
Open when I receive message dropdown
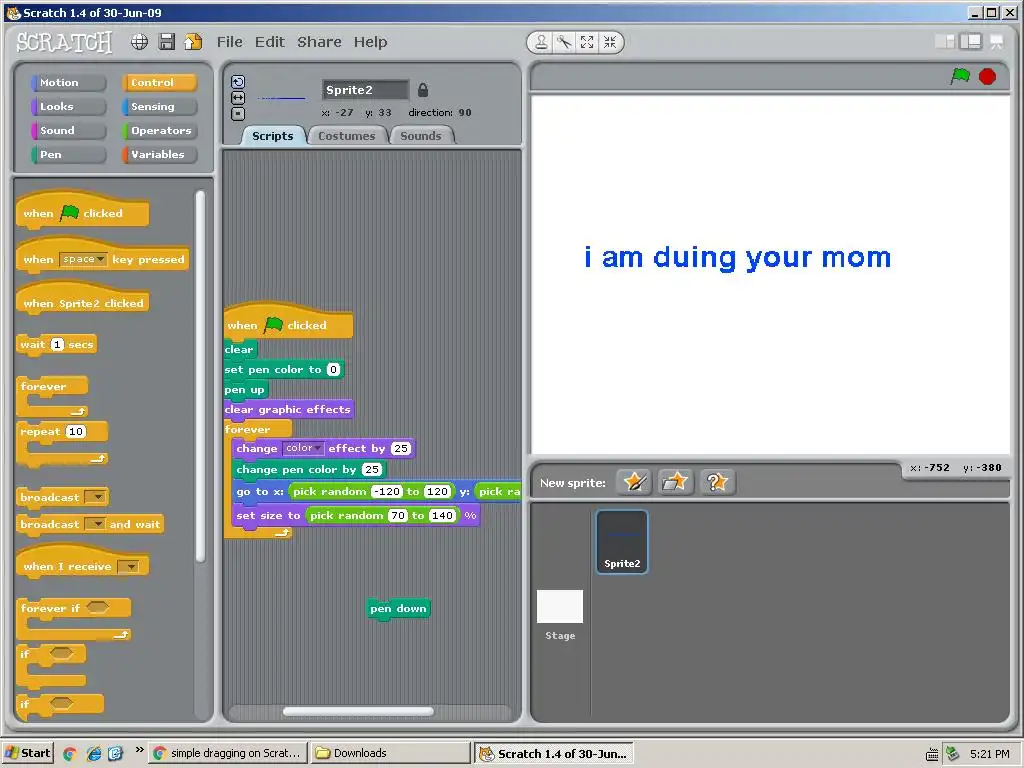tap(128, 566)
